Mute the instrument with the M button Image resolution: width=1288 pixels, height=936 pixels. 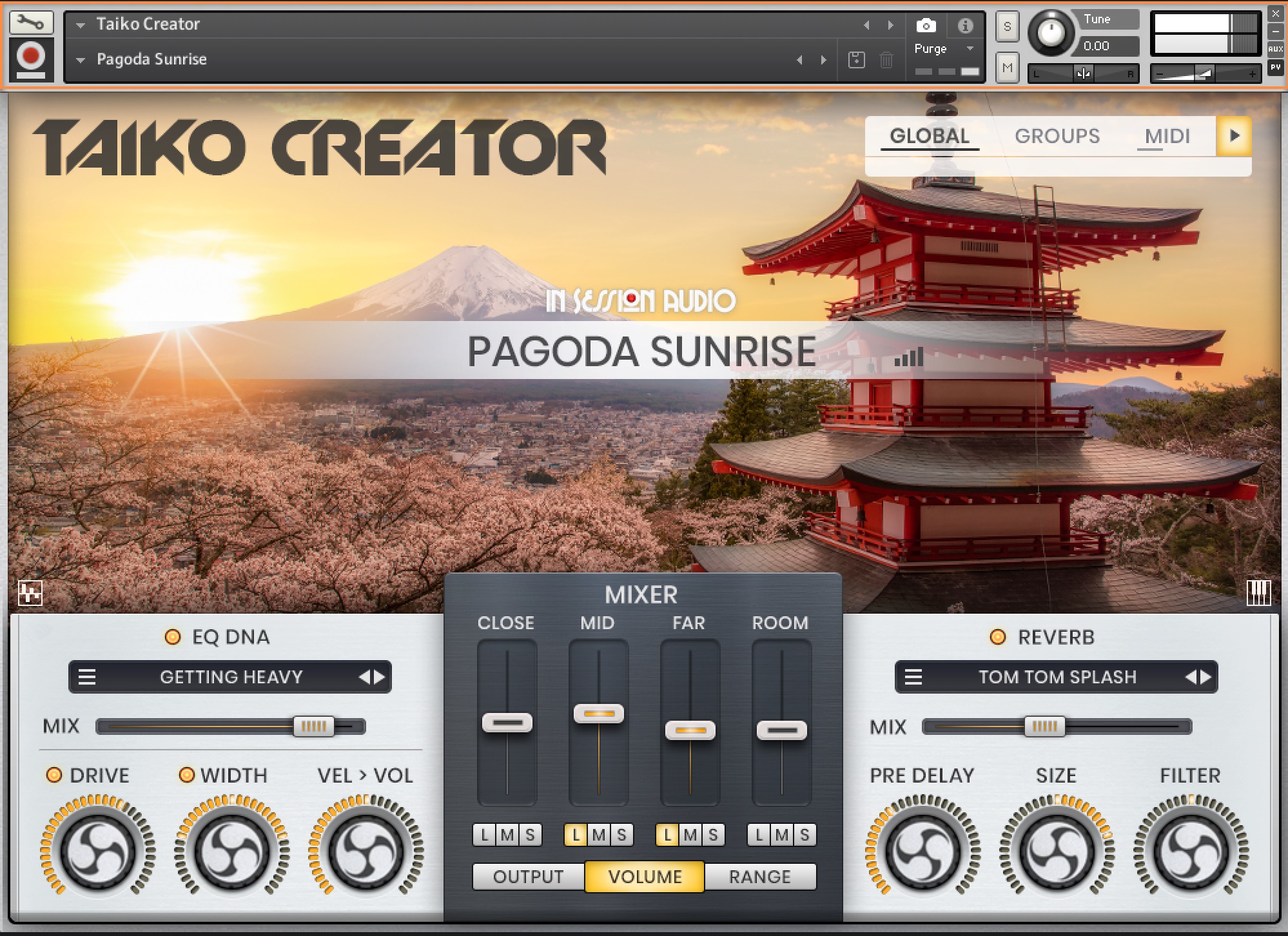coord(1008,67)
